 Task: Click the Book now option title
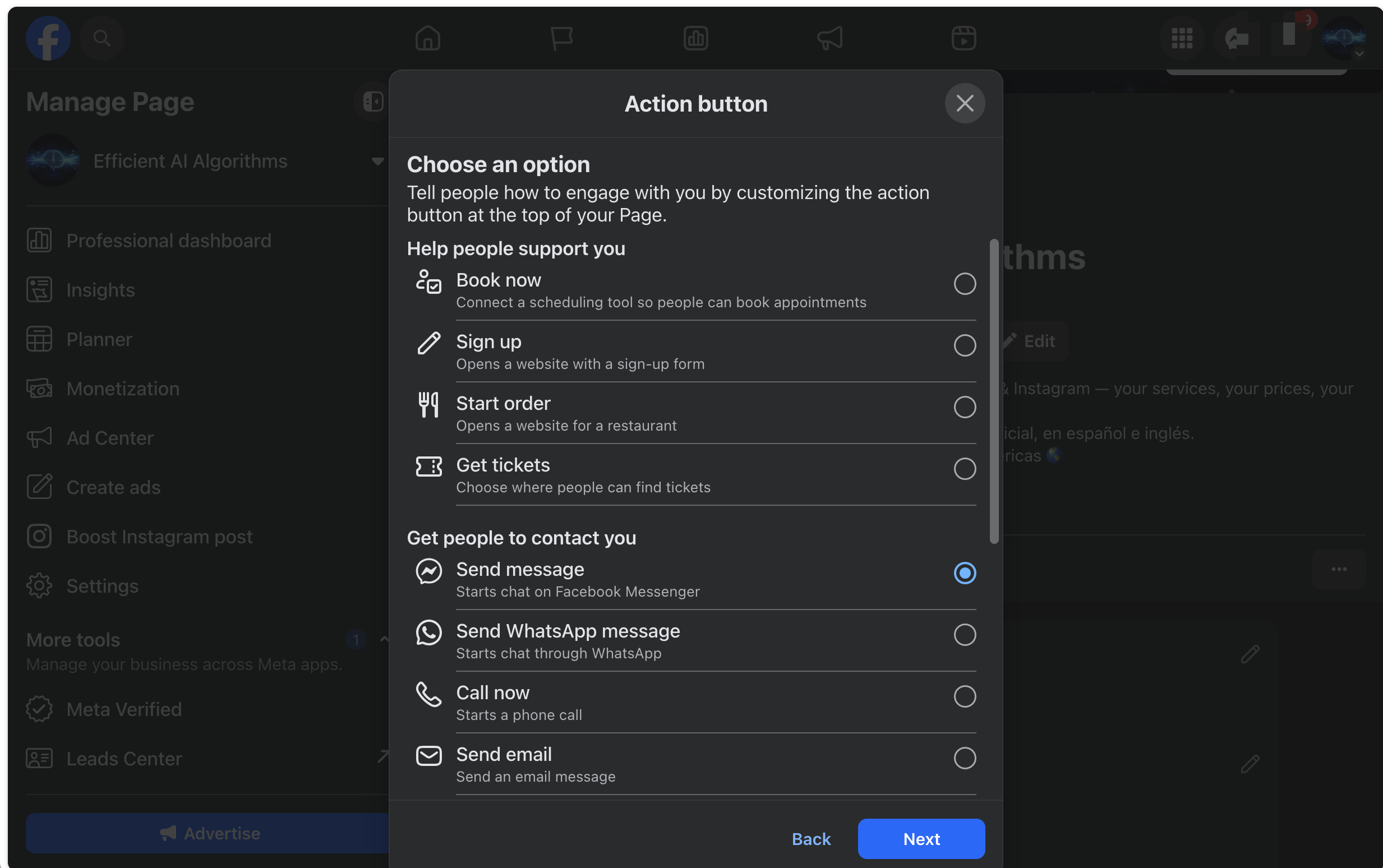(x=499, y=280)
